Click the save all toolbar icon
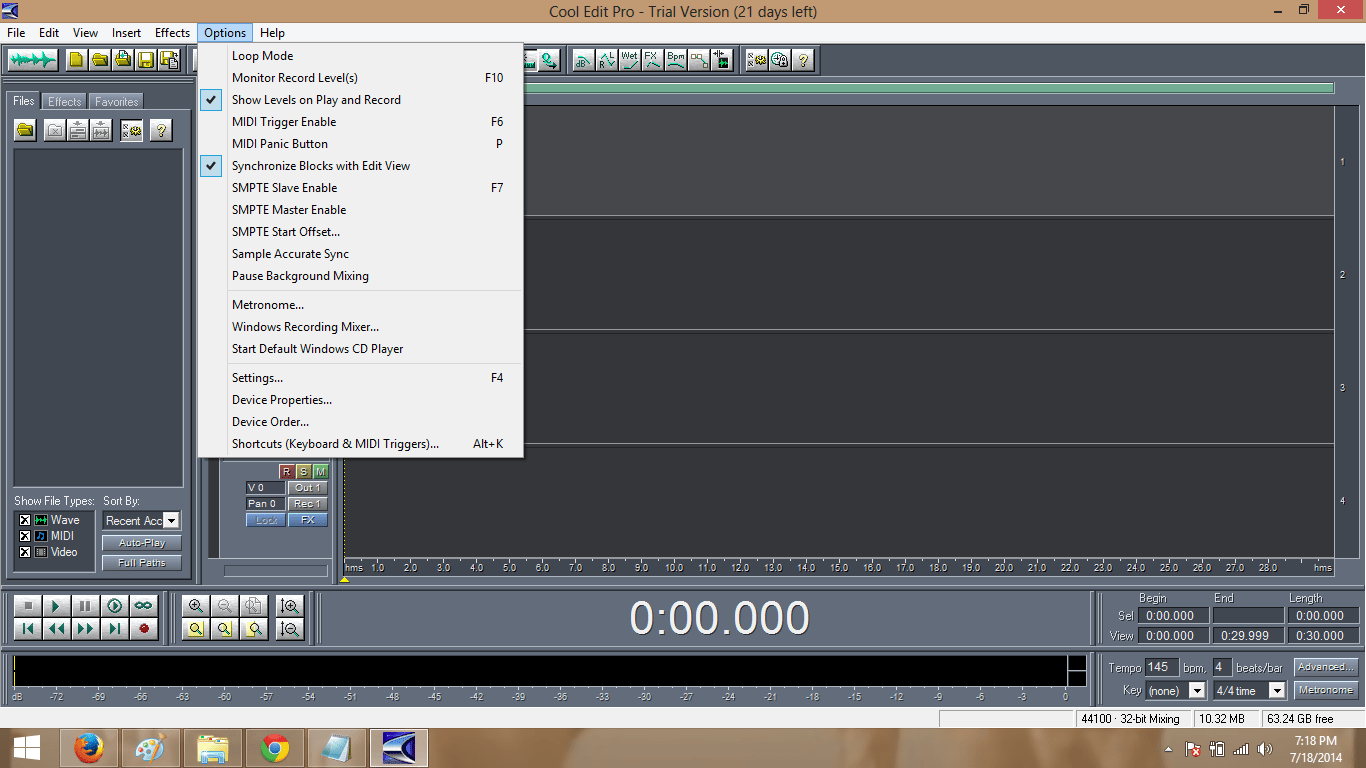This screenshot has height=768, width=1366. click(169, 60)
